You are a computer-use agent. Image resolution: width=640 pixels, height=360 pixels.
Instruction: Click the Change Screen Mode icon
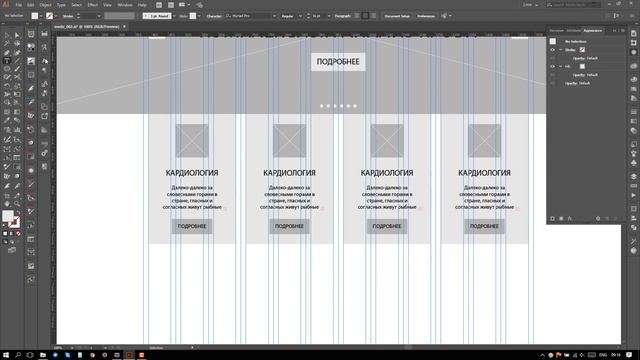click(11, 249)
